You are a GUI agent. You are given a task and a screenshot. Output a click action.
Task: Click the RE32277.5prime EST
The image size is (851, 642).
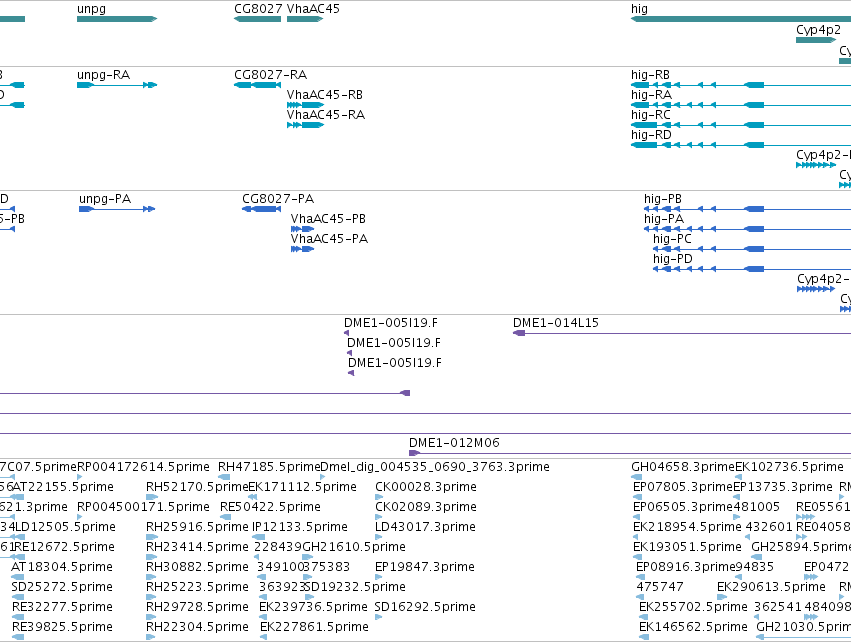pyautogui.click(x=17, y=617)
